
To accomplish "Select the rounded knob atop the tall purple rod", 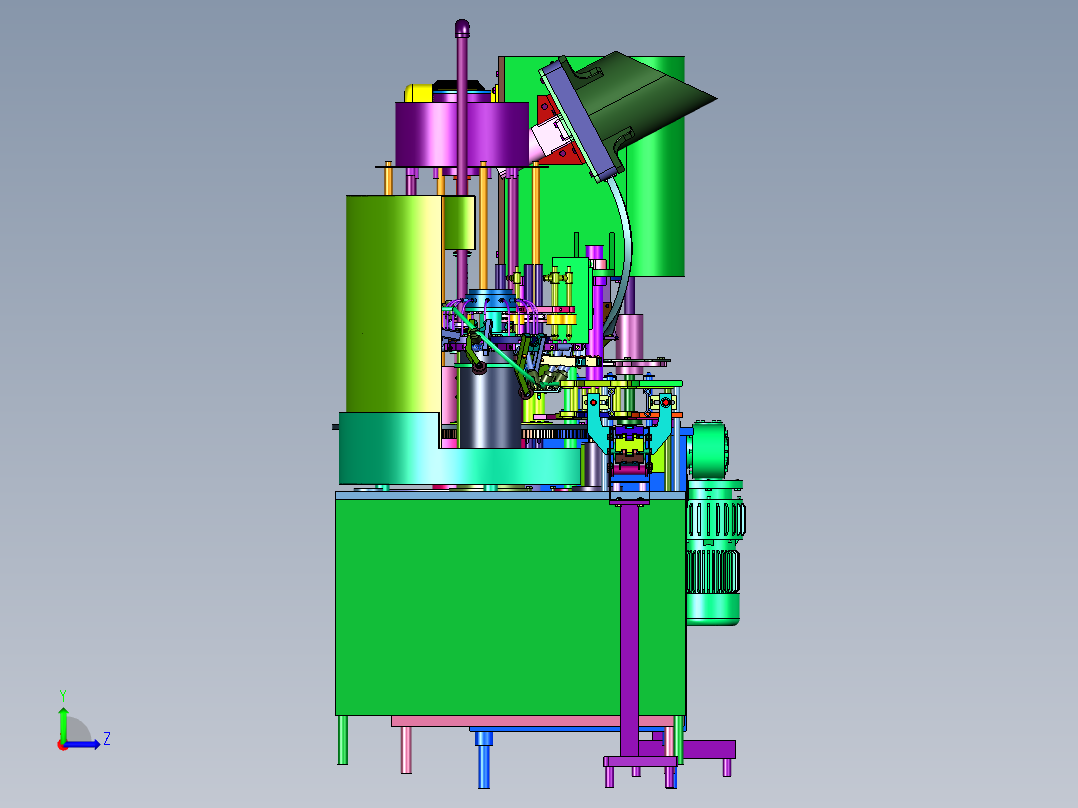I will pyautogui.click(x=462, y=28).
